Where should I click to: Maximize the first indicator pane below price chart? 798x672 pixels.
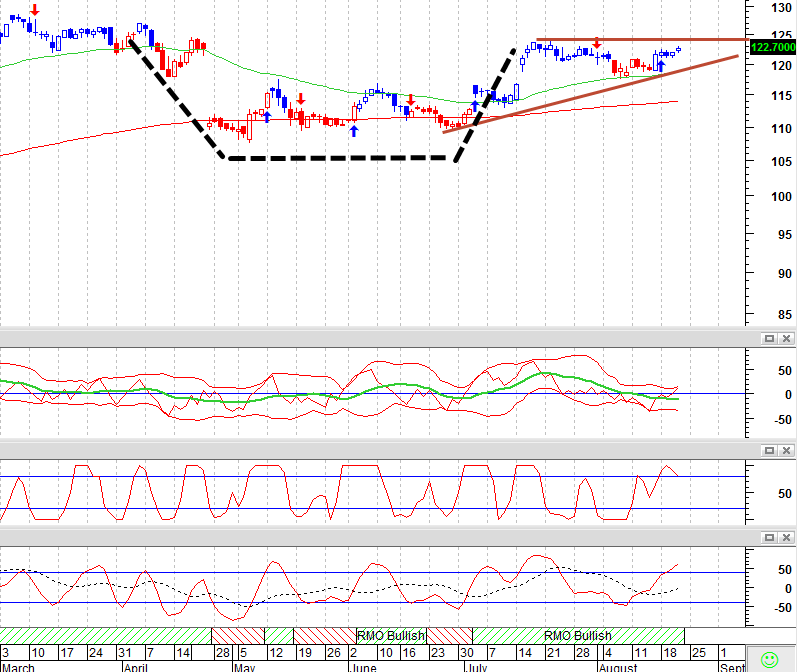pyautogui.click(x=769, y=339)
